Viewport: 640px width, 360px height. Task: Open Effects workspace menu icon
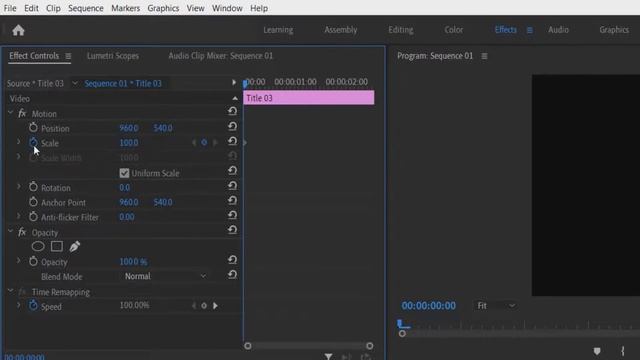pyautogui.click(x=529, y=30)
